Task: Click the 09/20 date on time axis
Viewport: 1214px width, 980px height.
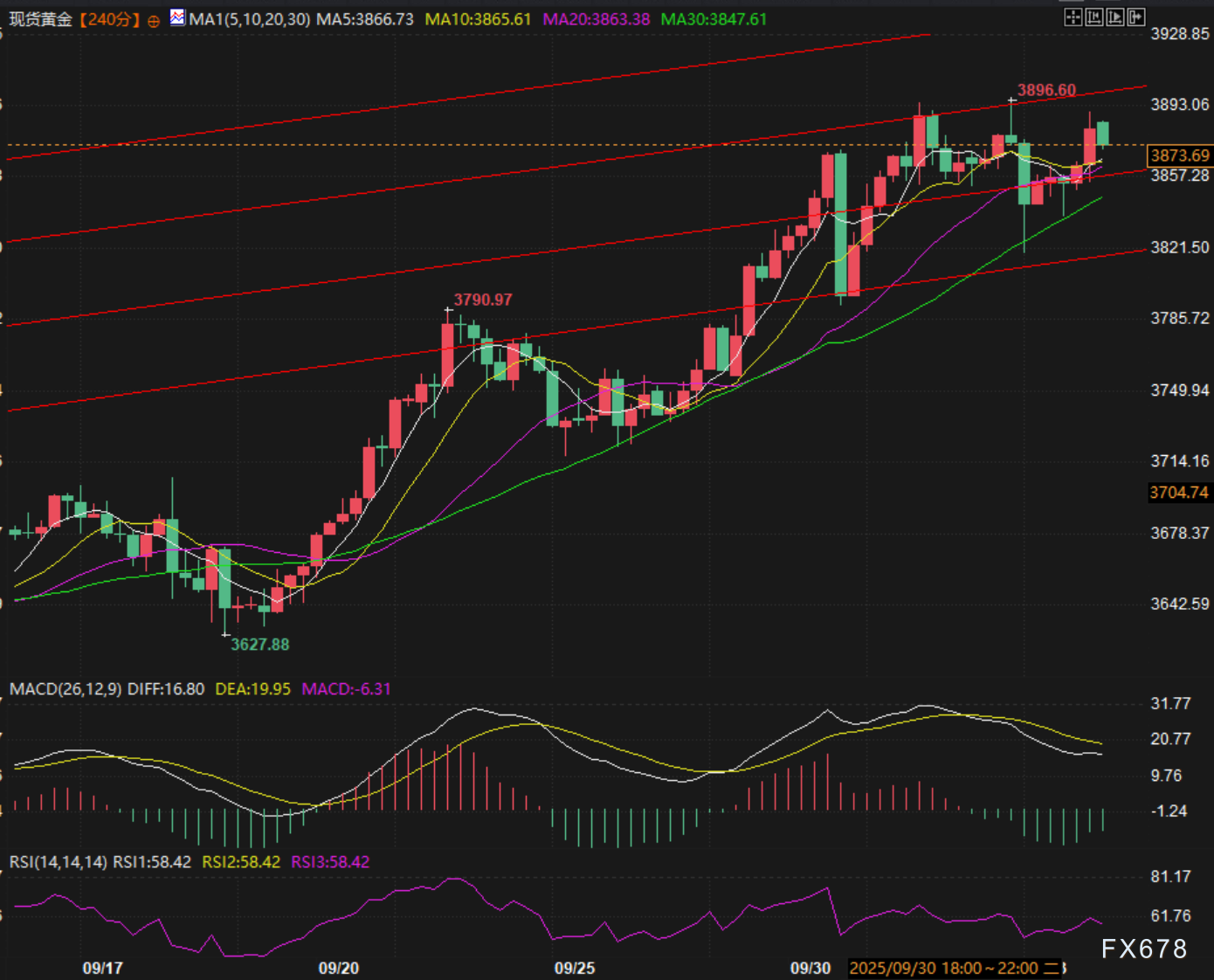Action: [x=338, y=969]
